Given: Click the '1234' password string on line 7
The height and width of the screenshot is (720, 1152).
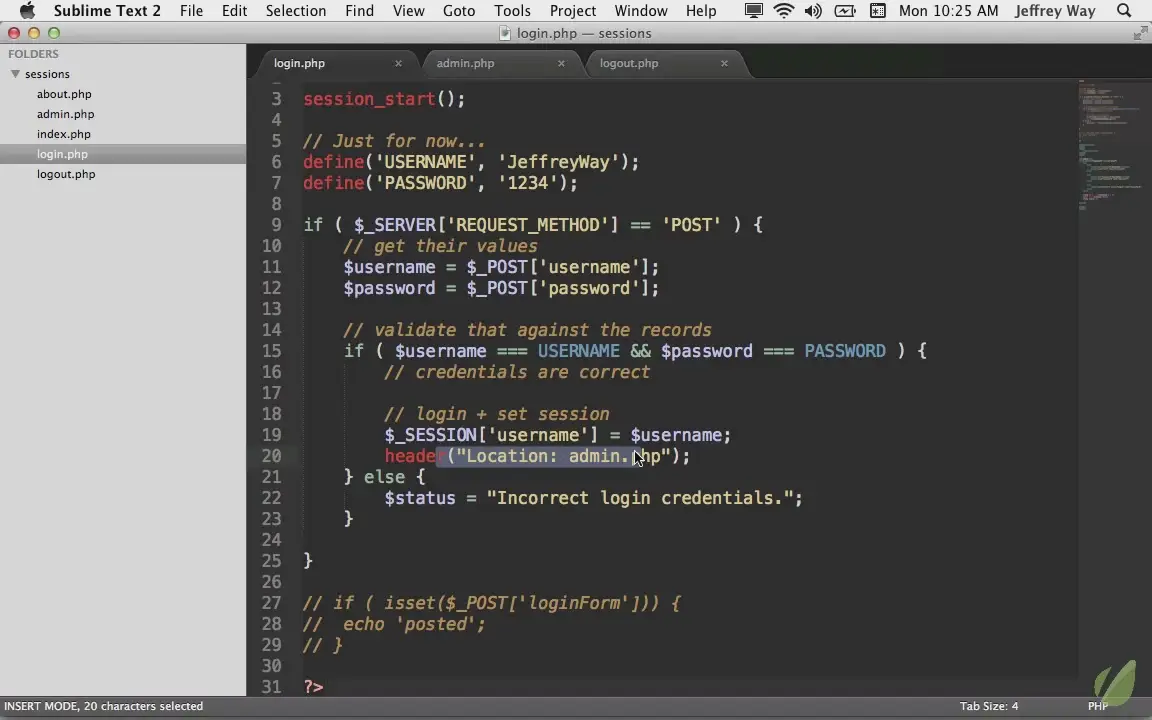Looking at the screenshot, I should pyautogui.click(x=528, y=183).
